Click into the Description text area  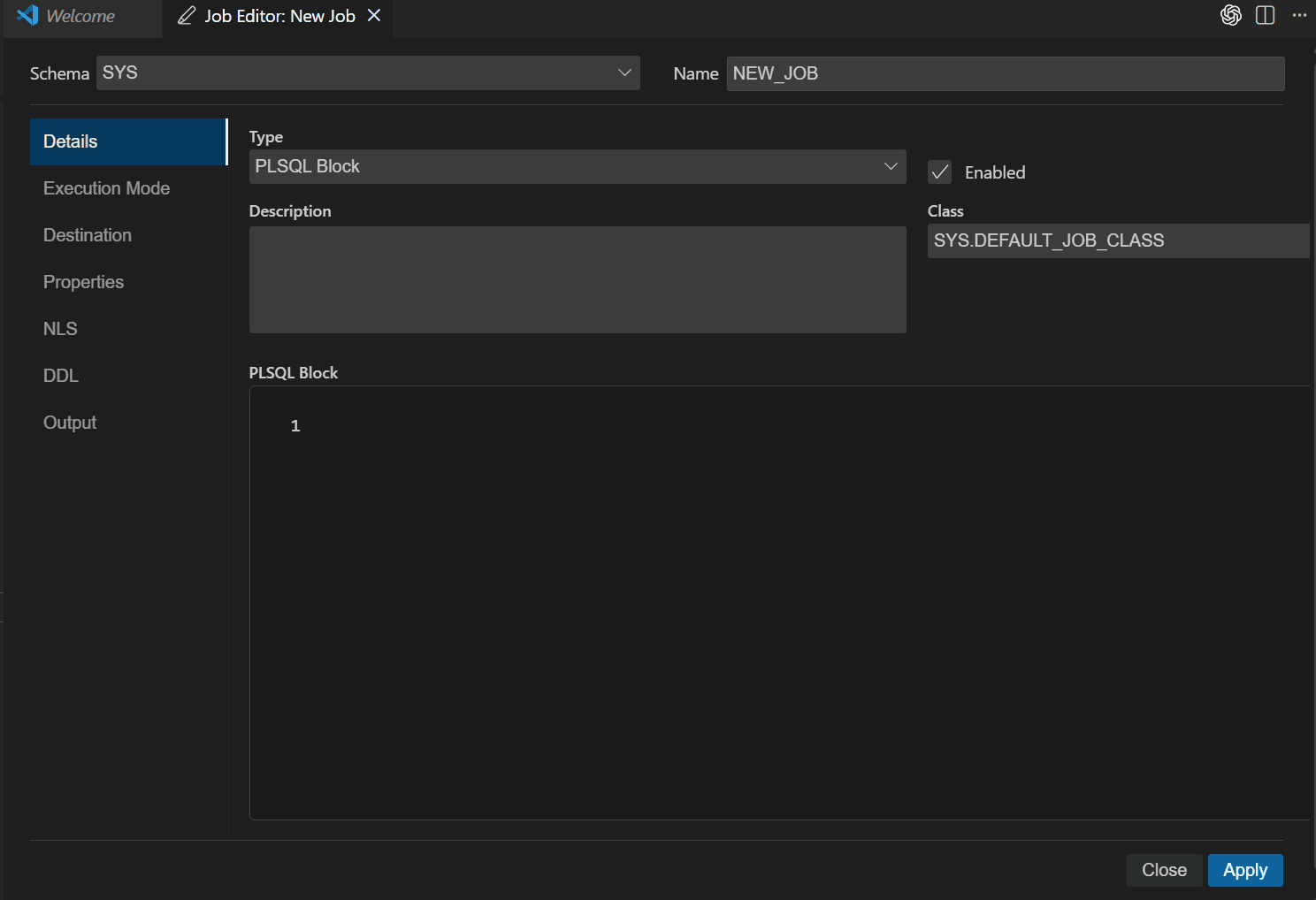click(x=578, y=279)
